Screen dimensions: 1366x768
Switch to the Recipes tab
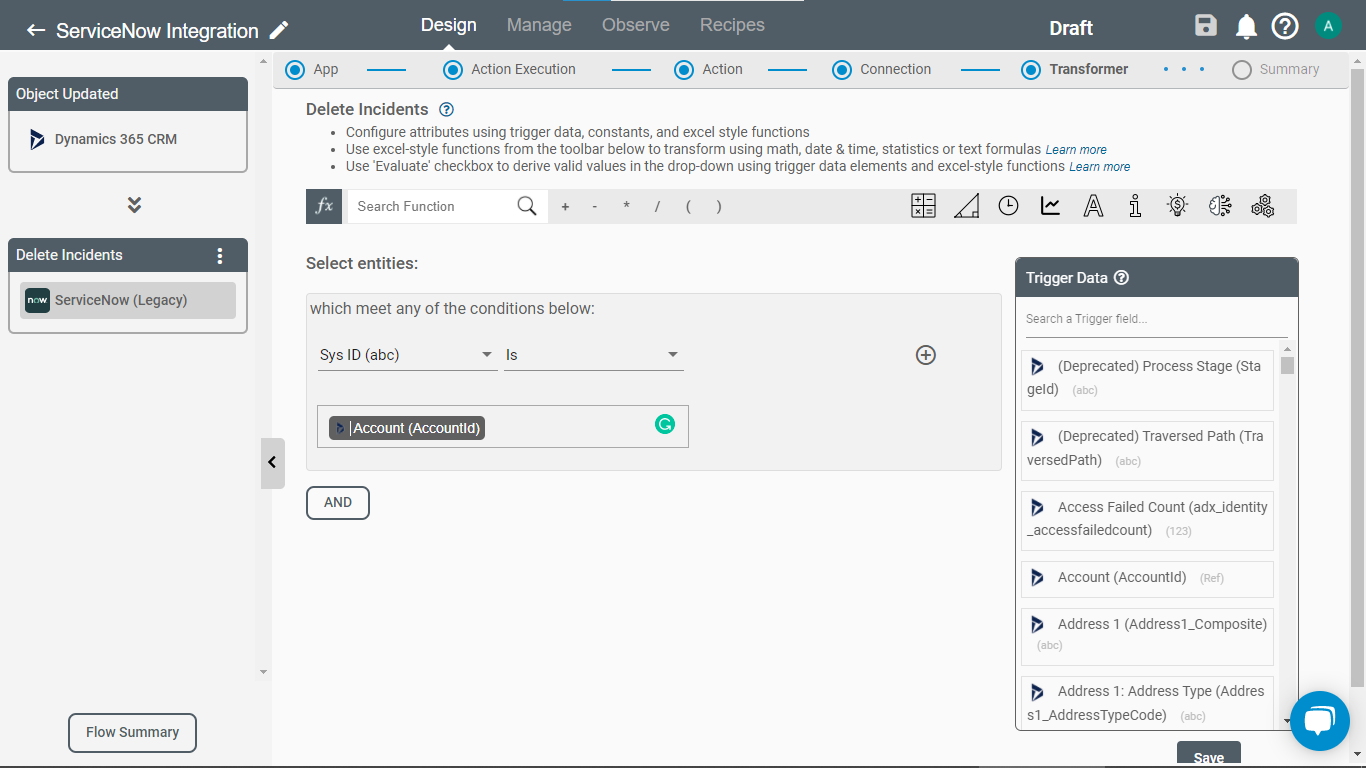(x=732, y=25)
